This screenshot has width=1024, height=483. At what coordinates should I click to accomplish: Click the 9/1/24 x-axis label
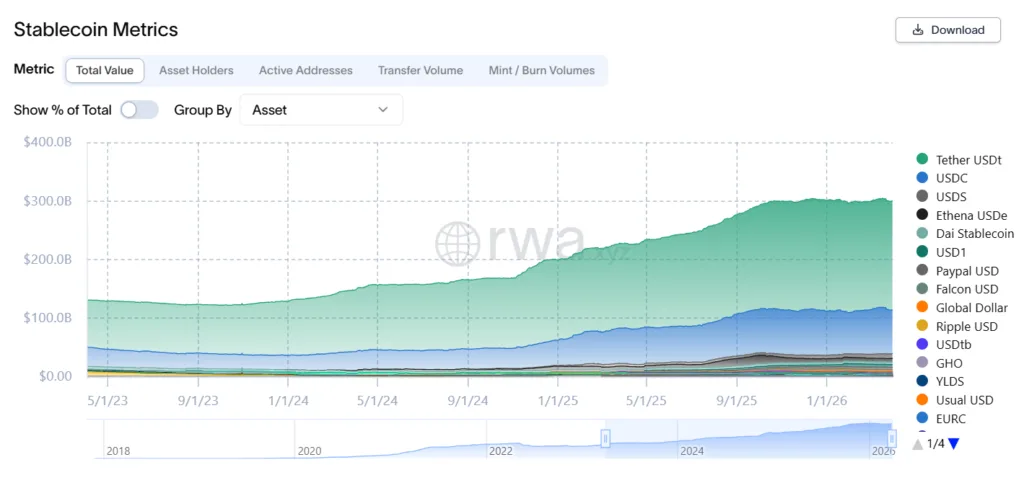point(468,401)
